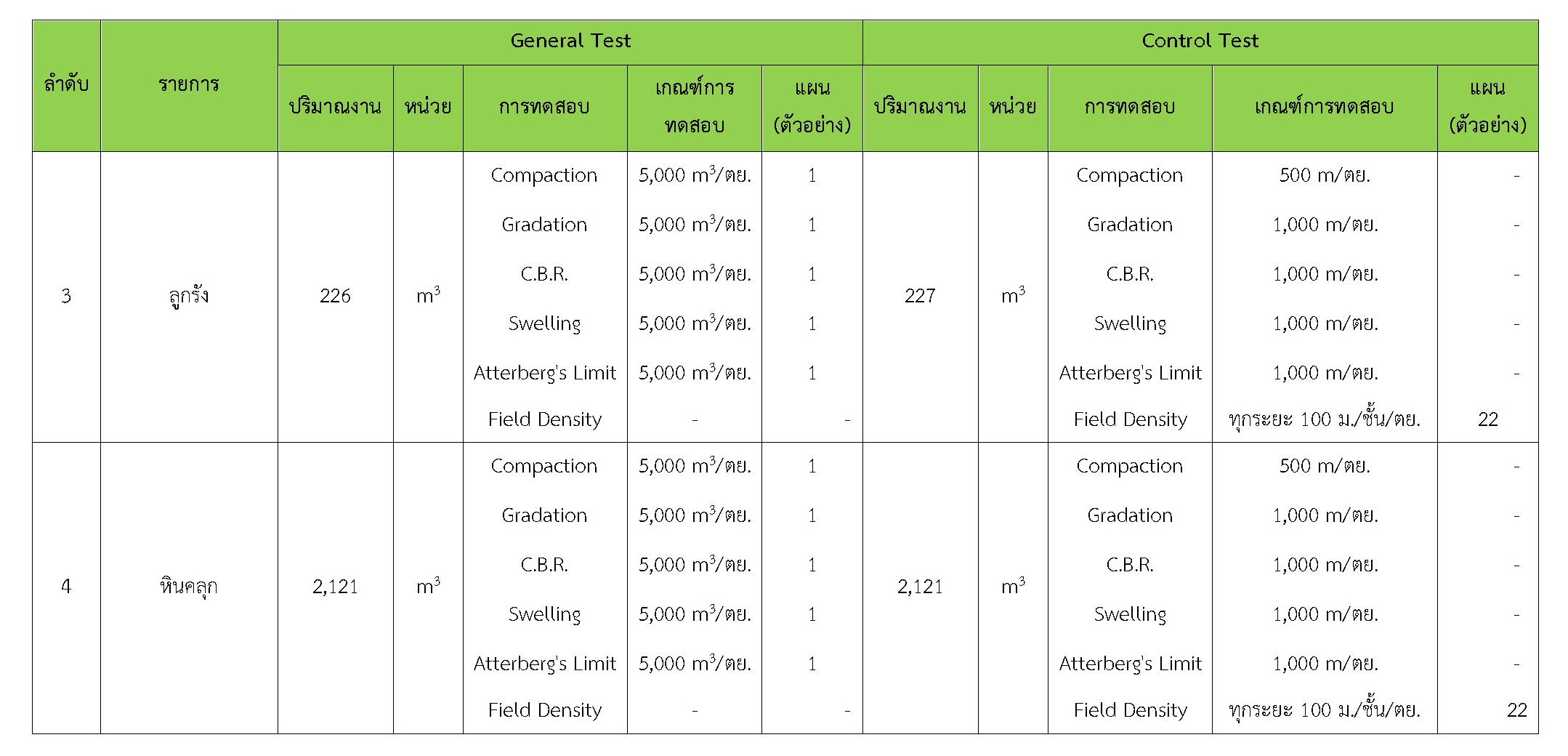Click the Control Test header cell
Image resolution: width=1568 pixels, height=756 pixels.
tap(1200, 41)
